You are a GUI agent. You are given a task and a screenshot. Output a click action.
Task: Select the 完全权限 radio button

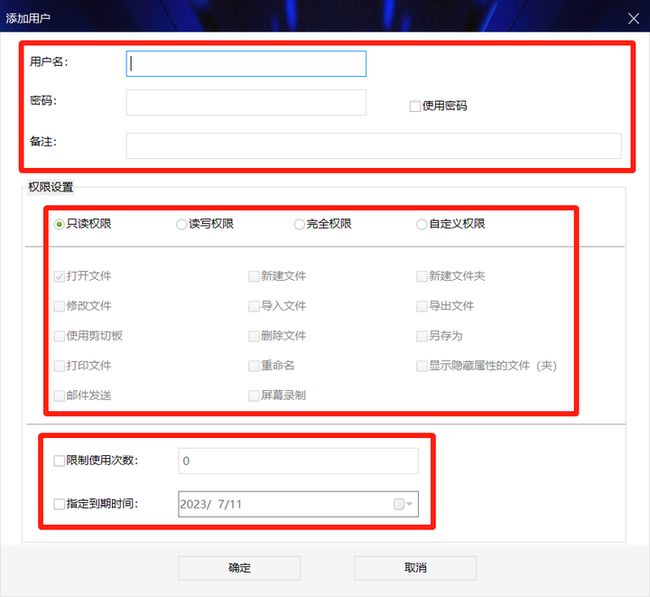pos(299,224)
